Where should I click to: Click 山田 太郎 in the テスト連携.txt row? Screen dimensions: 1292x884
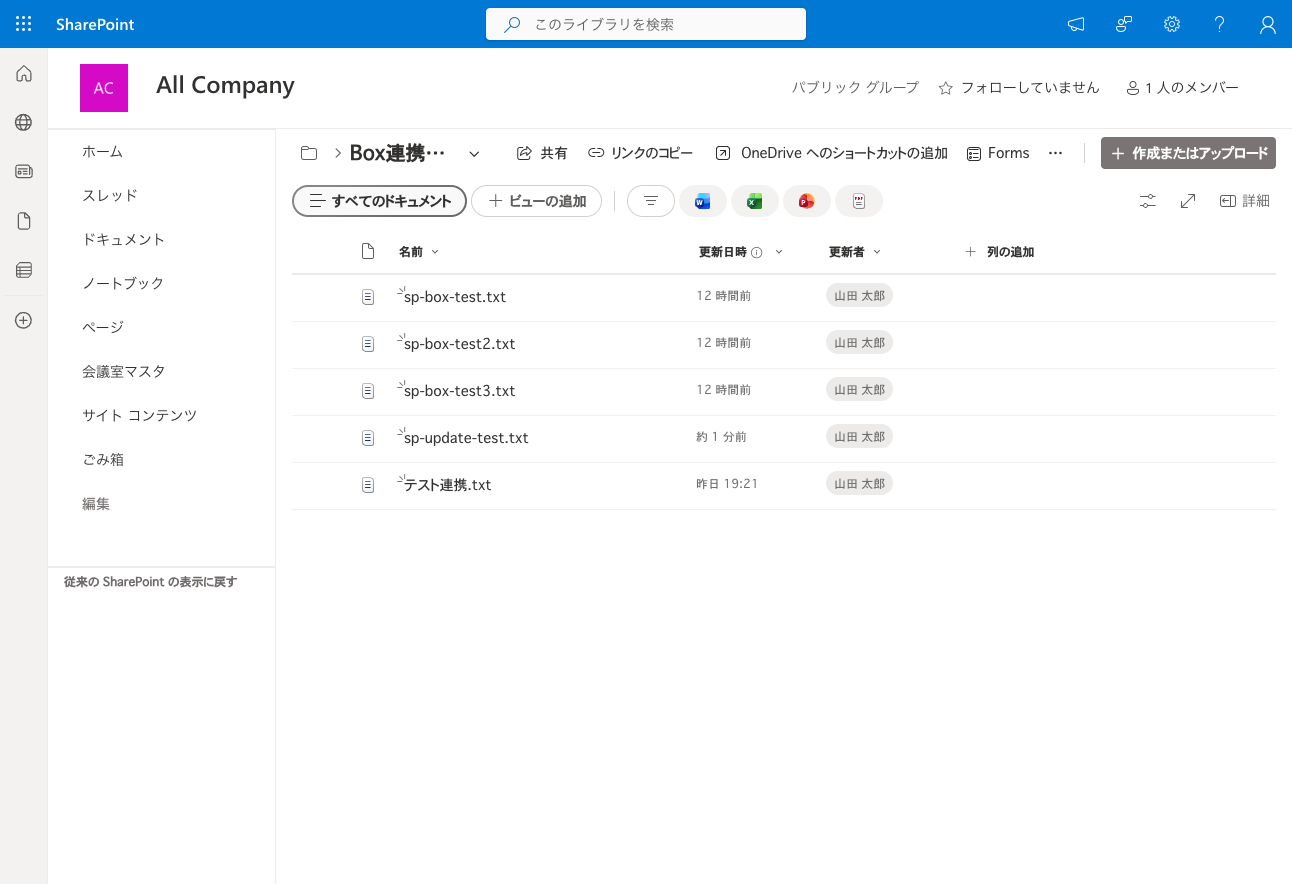859,484
